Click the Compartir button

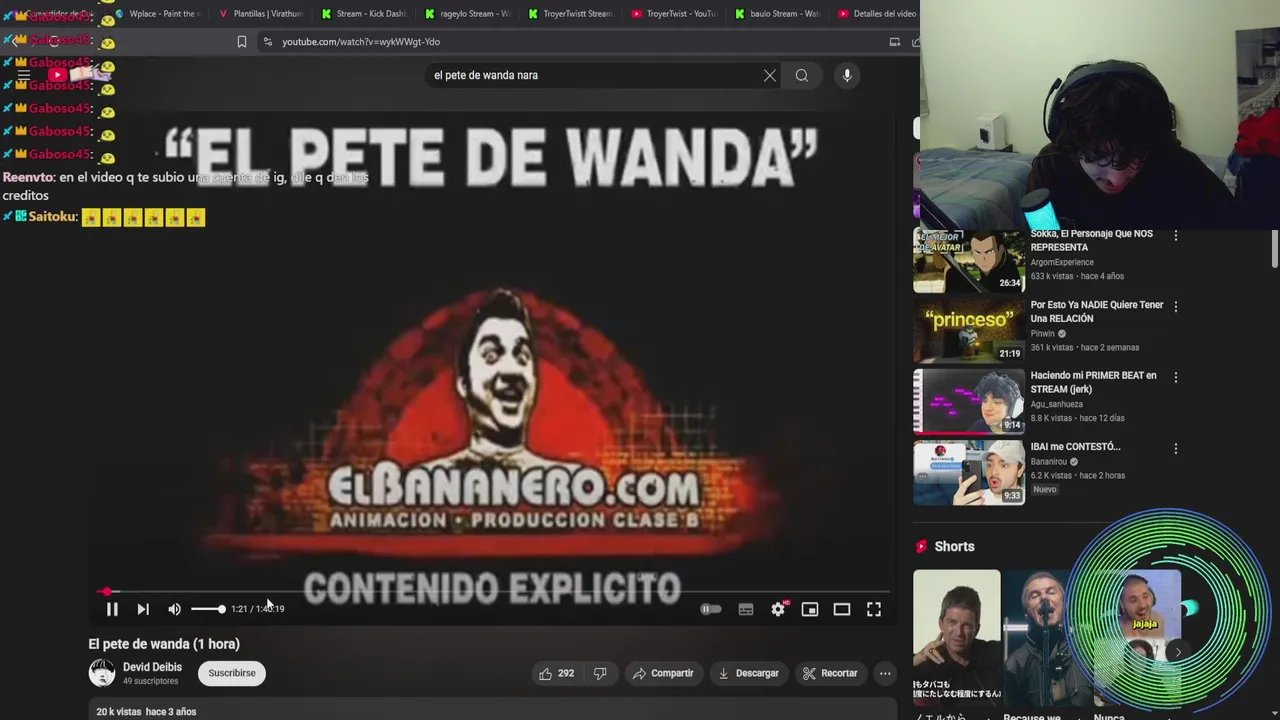tap(663, 673)
